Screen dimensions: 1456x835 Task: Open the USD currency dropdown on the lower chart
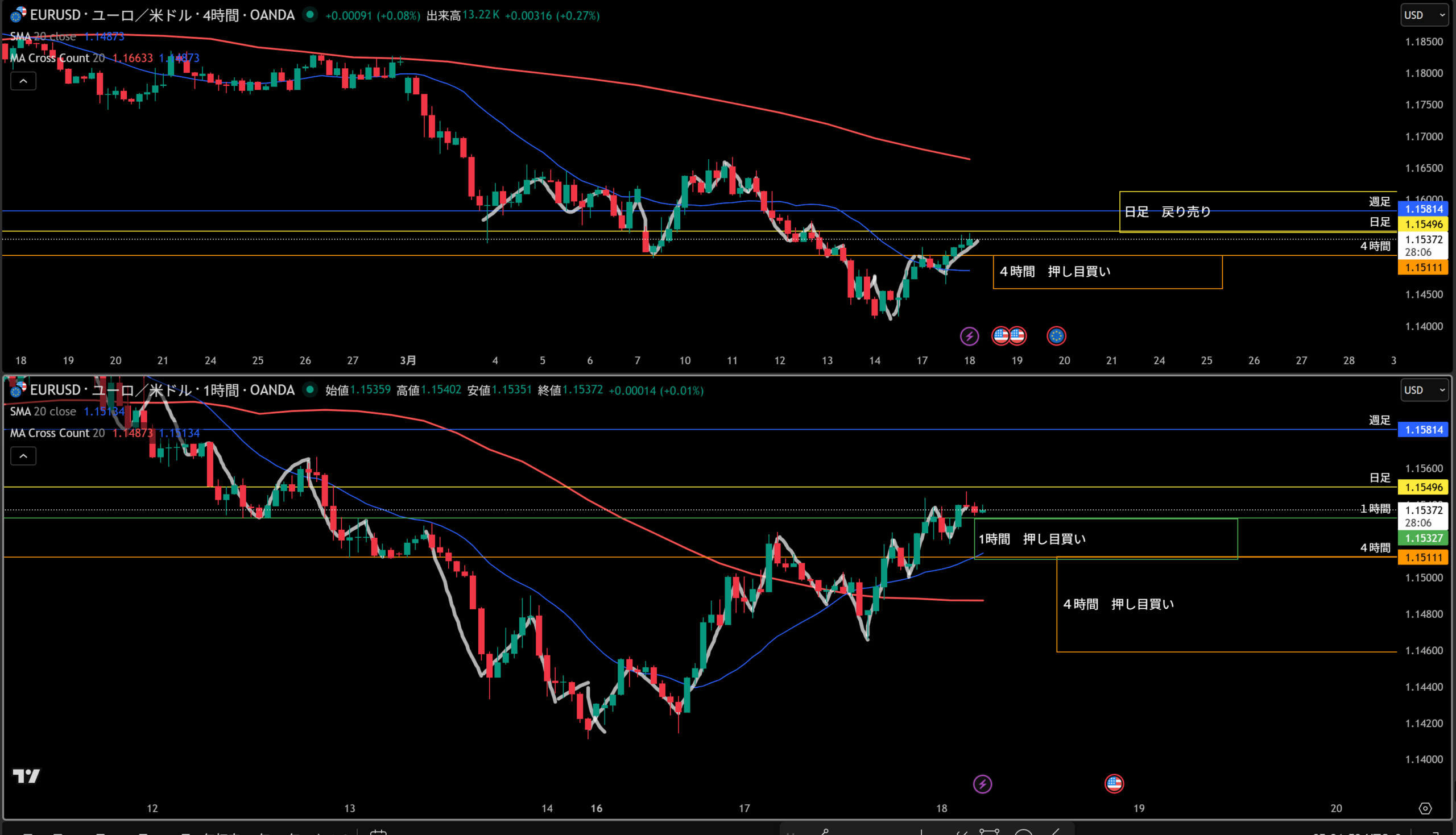1424,390
